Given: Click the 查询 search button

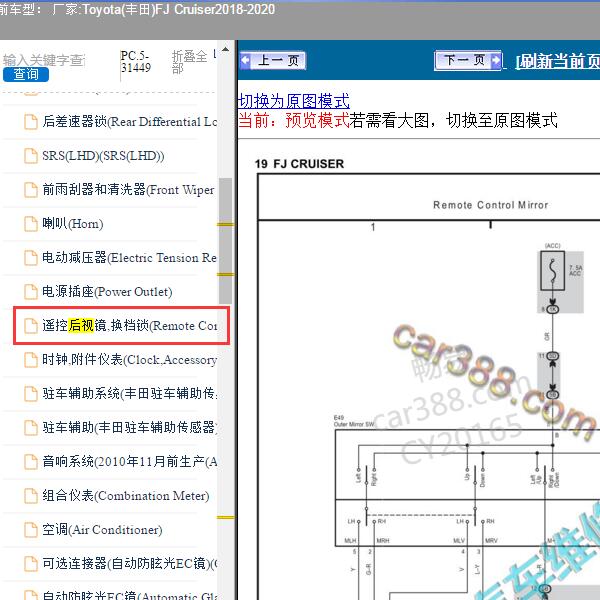Looking at the screenshot, I should 26,74.
